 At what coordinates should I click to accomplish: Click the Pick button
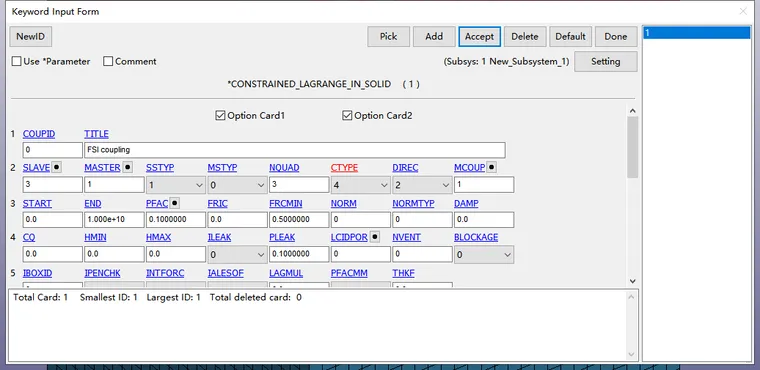pyautogui.click(x=388, y=36)
